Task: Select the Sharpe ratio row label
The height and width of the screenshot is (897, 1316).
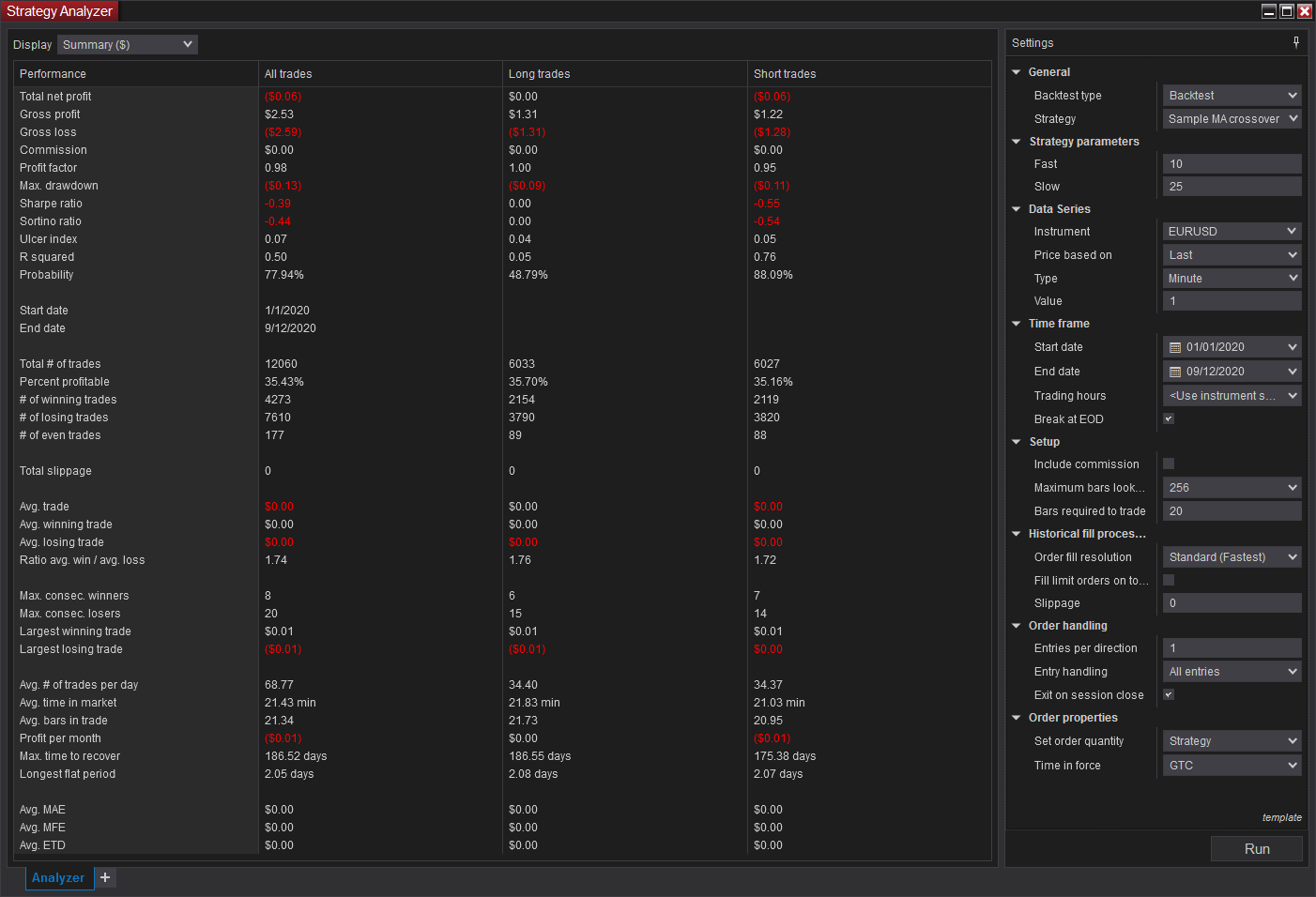Action: coord(51,204)
